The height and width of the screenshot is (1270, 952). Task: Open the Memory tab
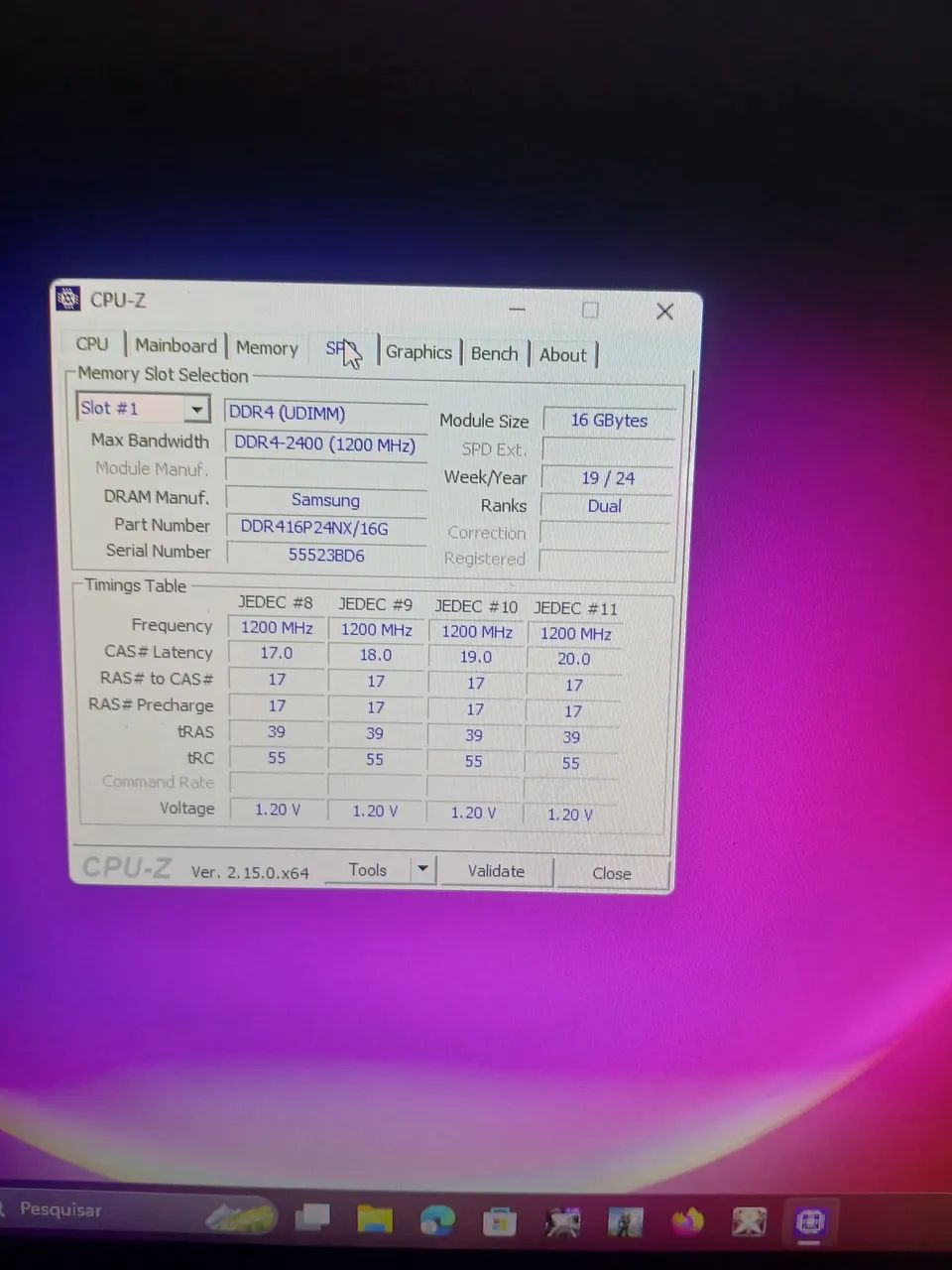[x=267, y=348]
